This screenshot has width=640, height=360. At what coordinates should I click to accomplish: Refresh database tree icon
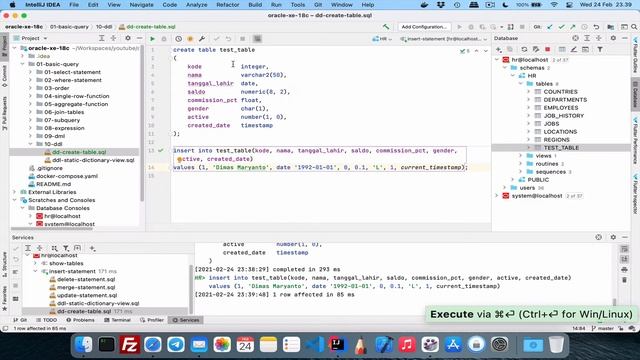click(x=524, y=49)
